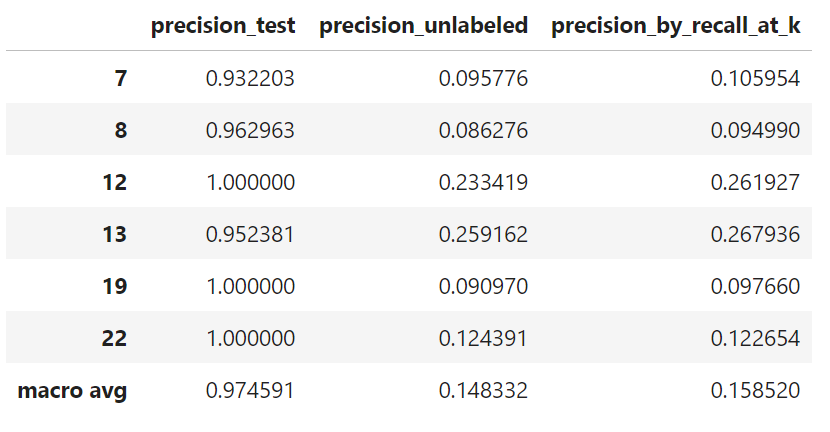This screenshot has width=830, height=432.
Task: Click precision_unlabeled value 0.233419
Action: click(x=483, y=183)
